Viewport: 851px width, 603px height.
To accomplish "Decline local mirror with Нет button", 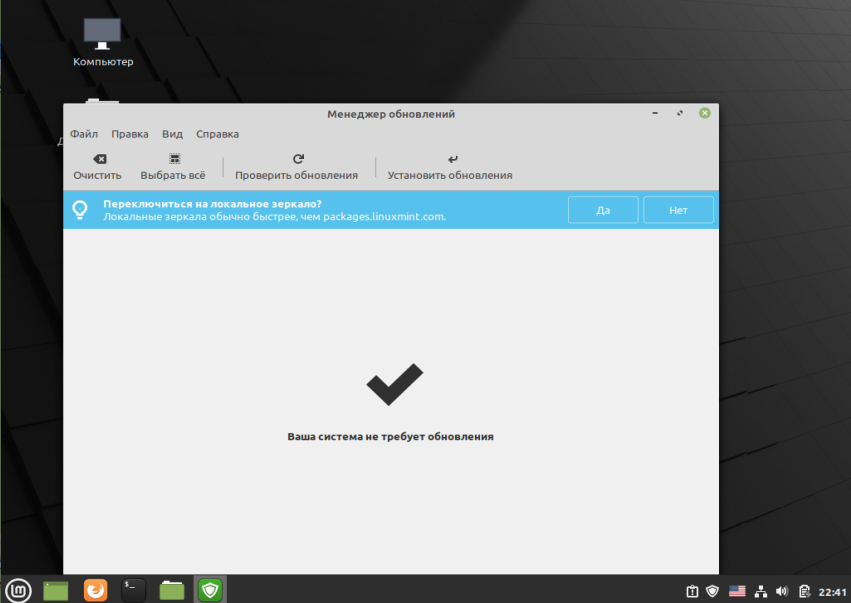I will (x=678, y=210).
